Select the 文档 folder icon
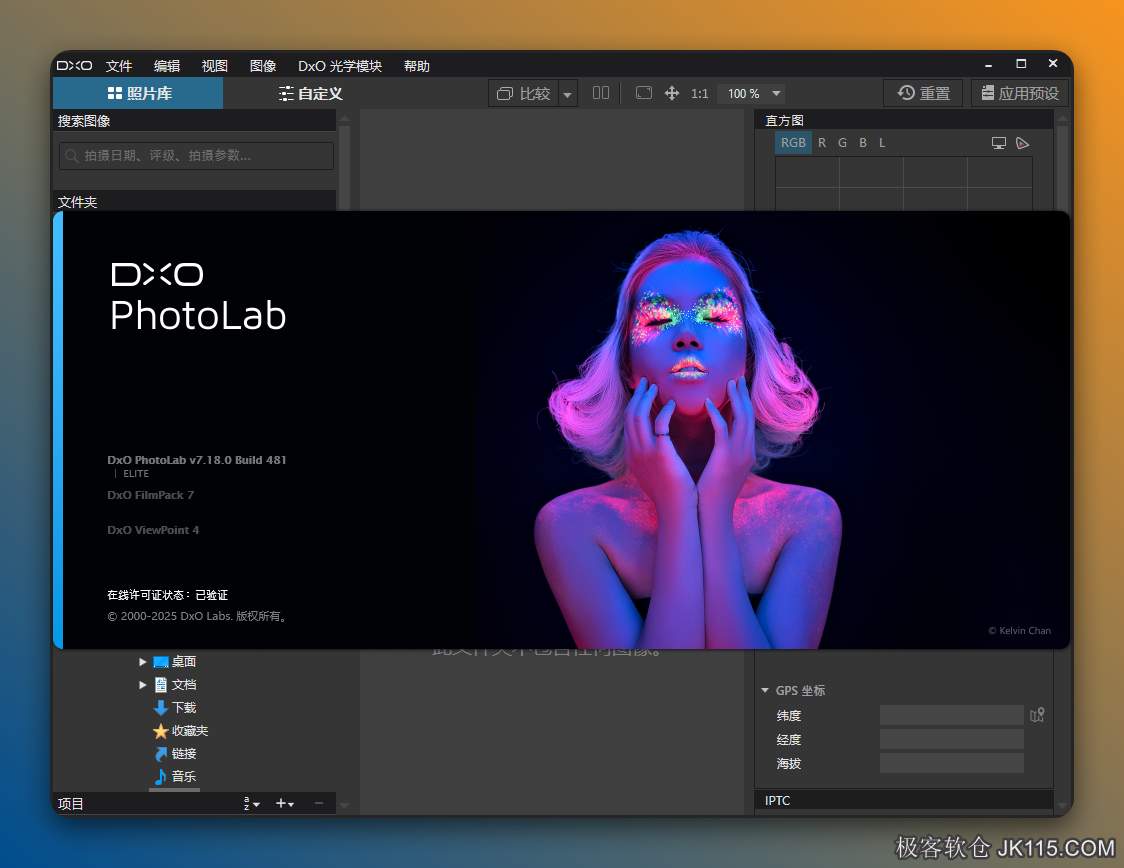 [x=161, y=685]
